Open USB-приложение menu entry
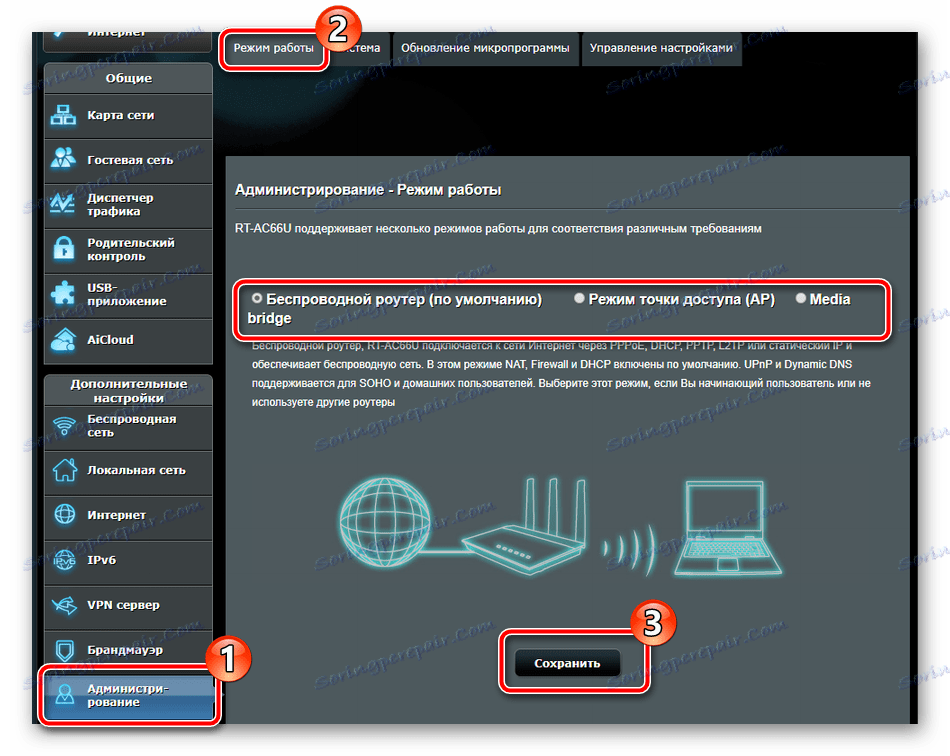 click(128, 295)
